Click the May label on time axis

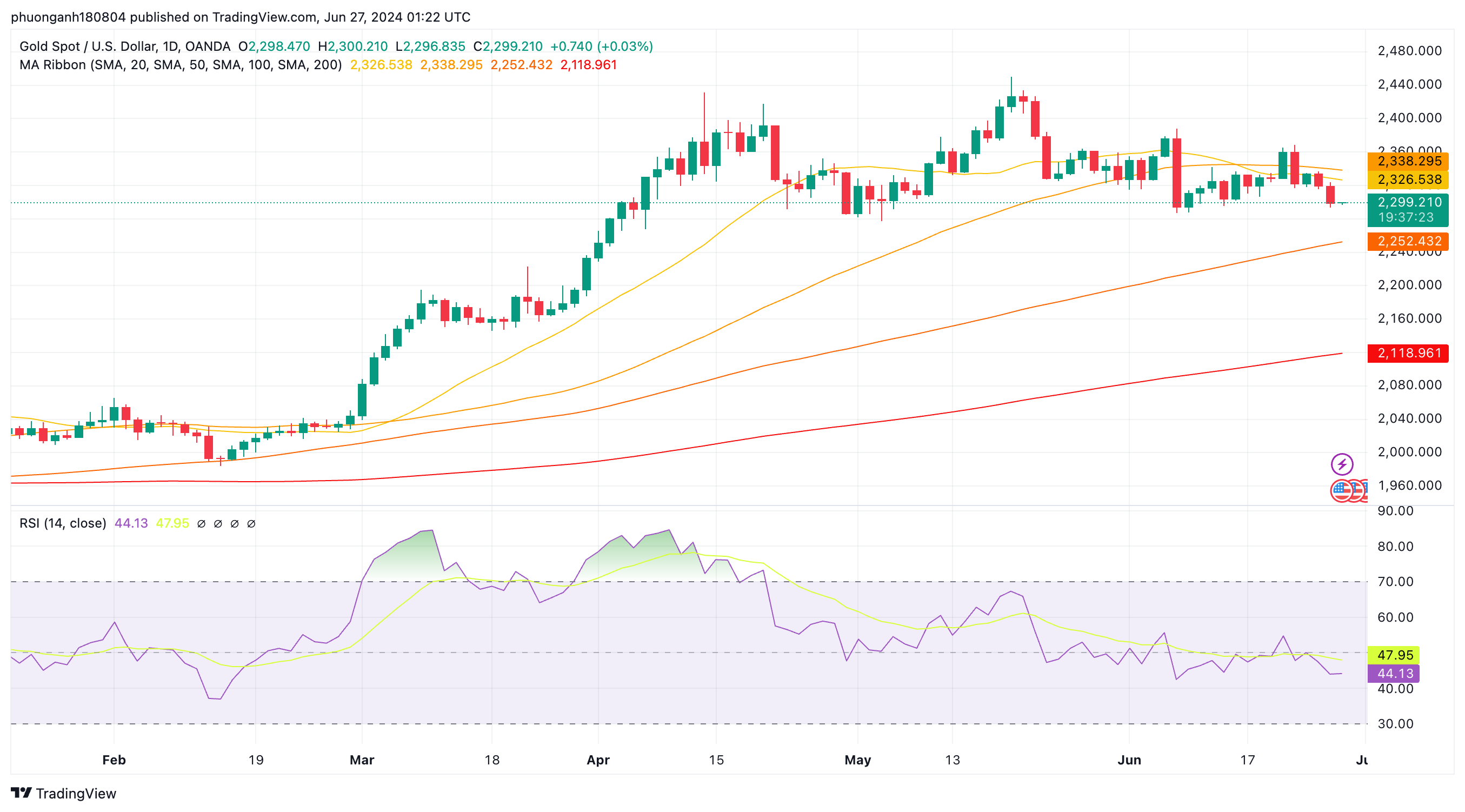click(857, 760)
